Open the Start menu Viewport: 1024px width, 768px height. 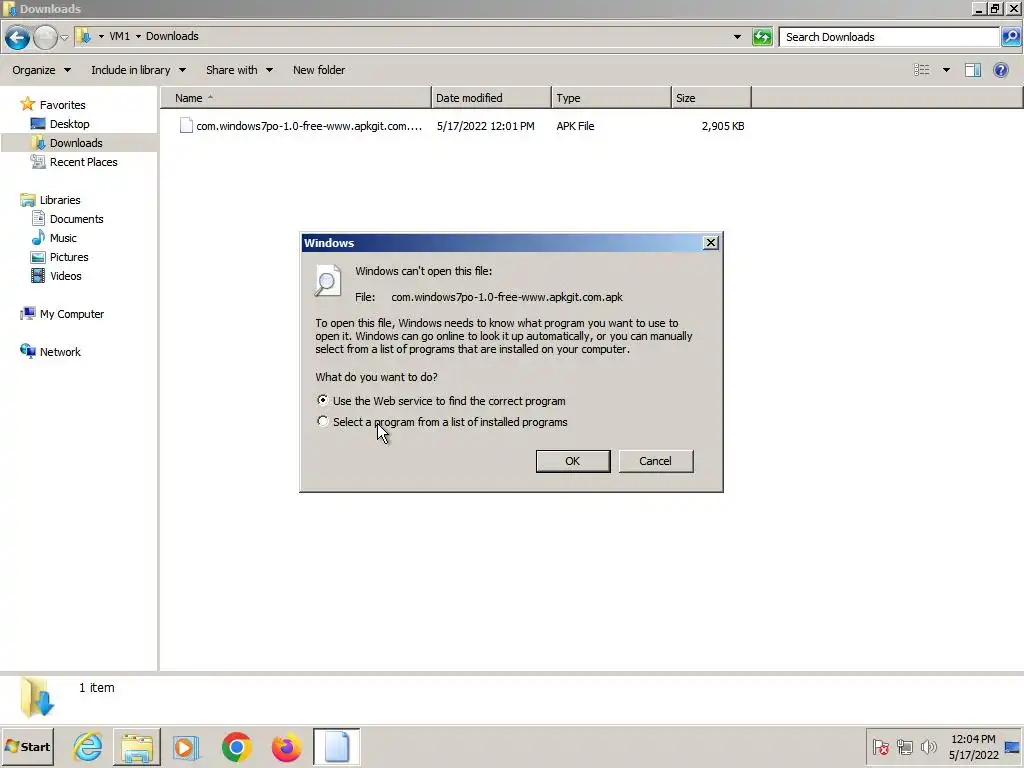tap(27, 746)
